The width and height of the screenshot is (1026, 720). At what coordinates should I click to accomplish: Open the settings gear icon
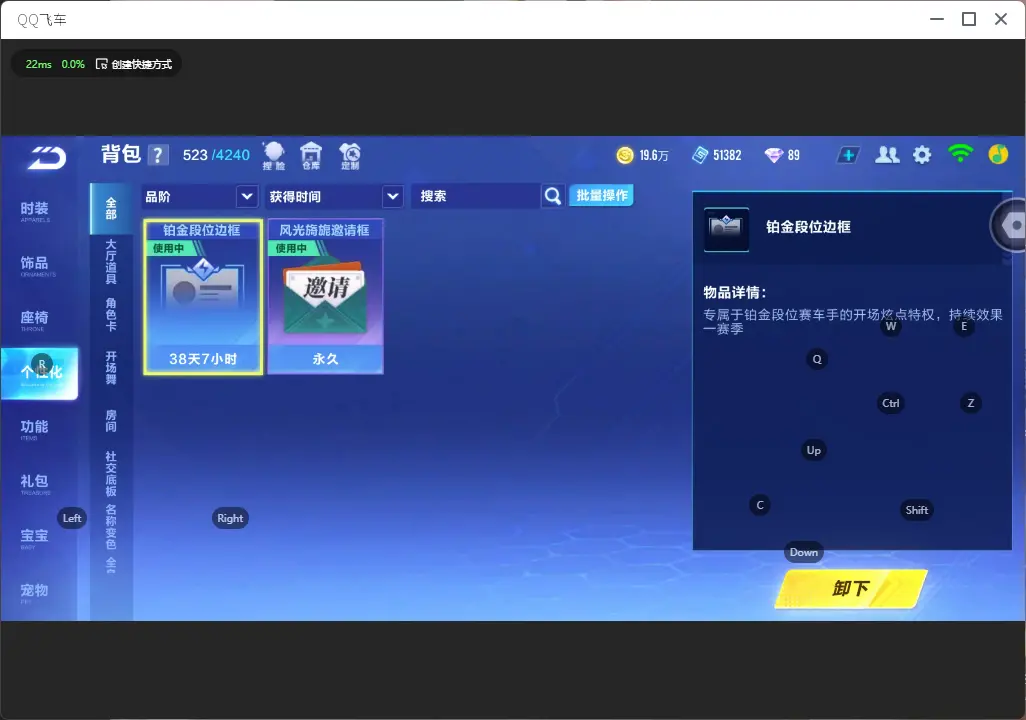pyautogui.click(x=922, y=155)
